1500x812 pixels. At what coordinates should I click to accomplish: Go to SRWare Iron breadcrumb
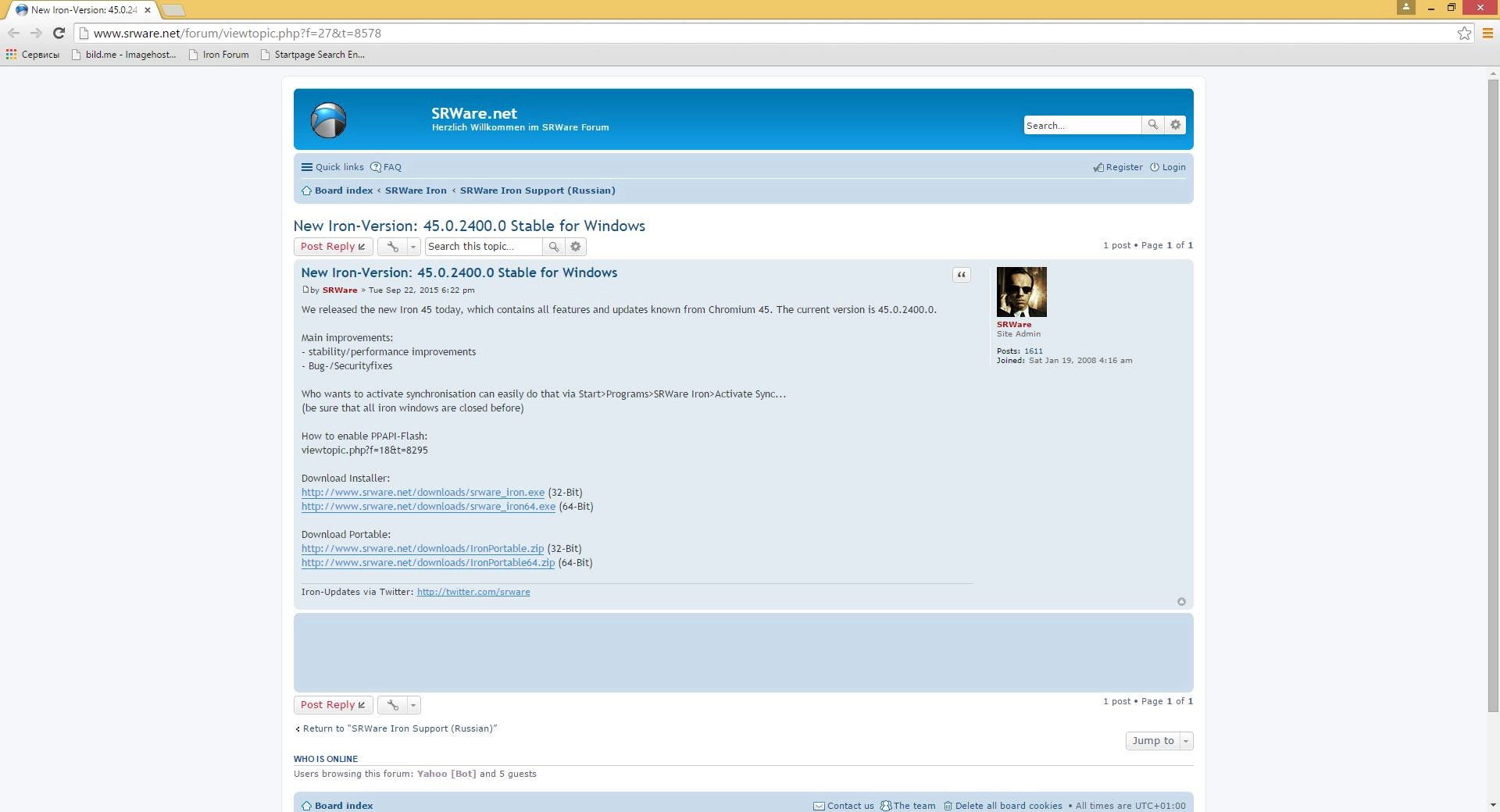[416, 191]
